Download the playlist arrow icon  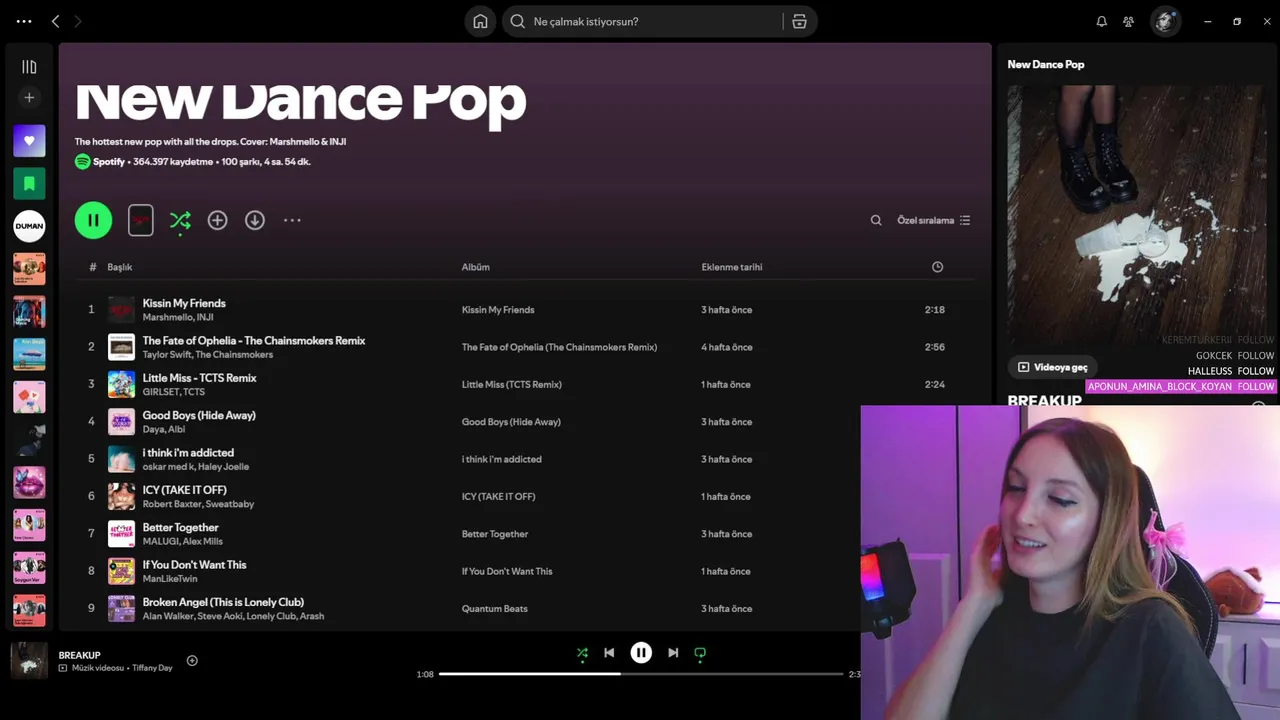point(255,220)
